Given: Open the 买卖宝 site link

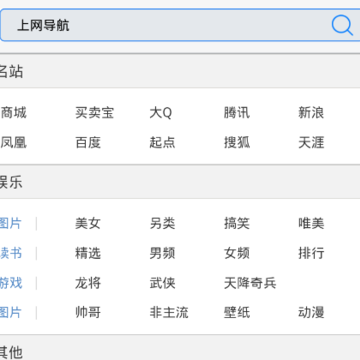Looking at the screenshot, I should tap(94, 113).
